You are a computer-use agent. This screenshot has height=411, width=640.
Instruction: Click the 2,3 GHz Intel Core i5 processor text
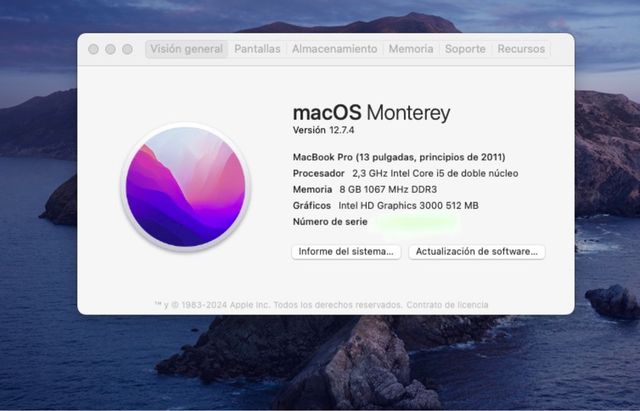[x=435, y=173]
